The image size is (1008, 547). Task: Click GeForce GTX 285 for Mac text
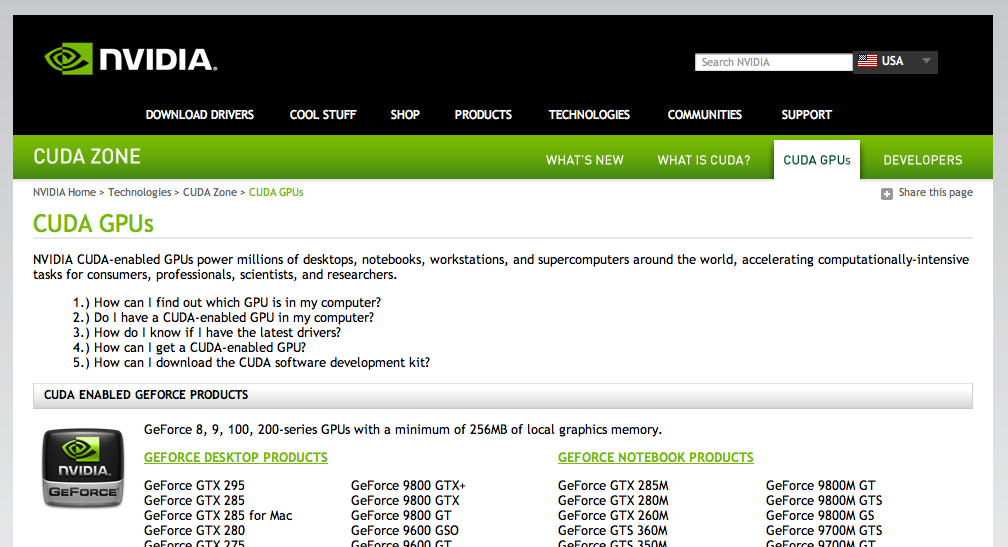[x=218, y=516]
